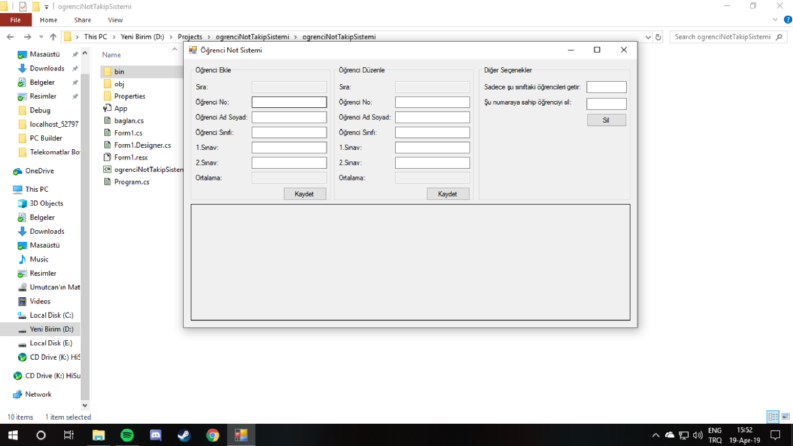Sort files by the Name column
Screen dimensions: 793x446
pos(111,55)
